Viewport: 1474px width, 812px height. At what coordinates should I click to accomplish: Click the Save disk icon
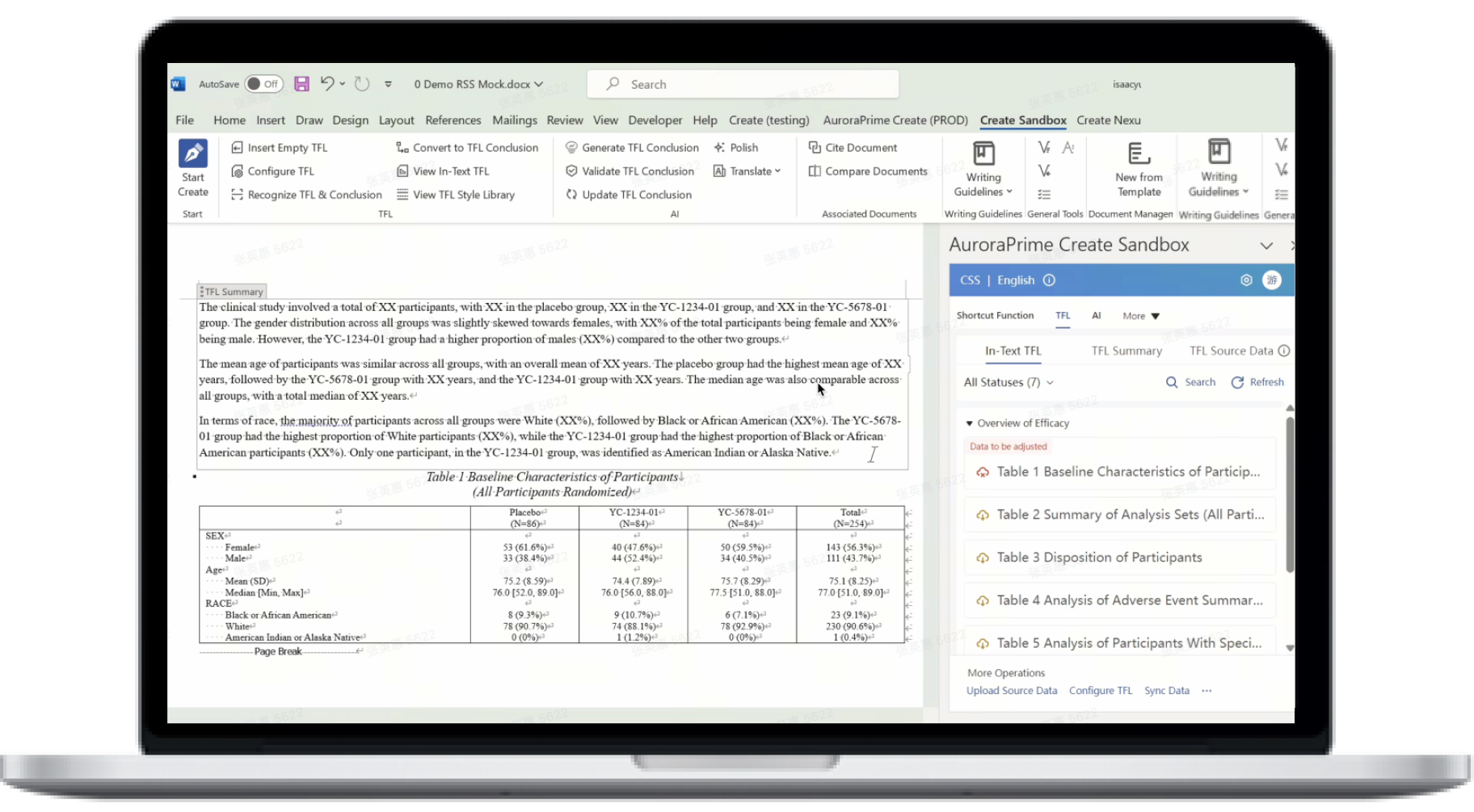(301, 84)
